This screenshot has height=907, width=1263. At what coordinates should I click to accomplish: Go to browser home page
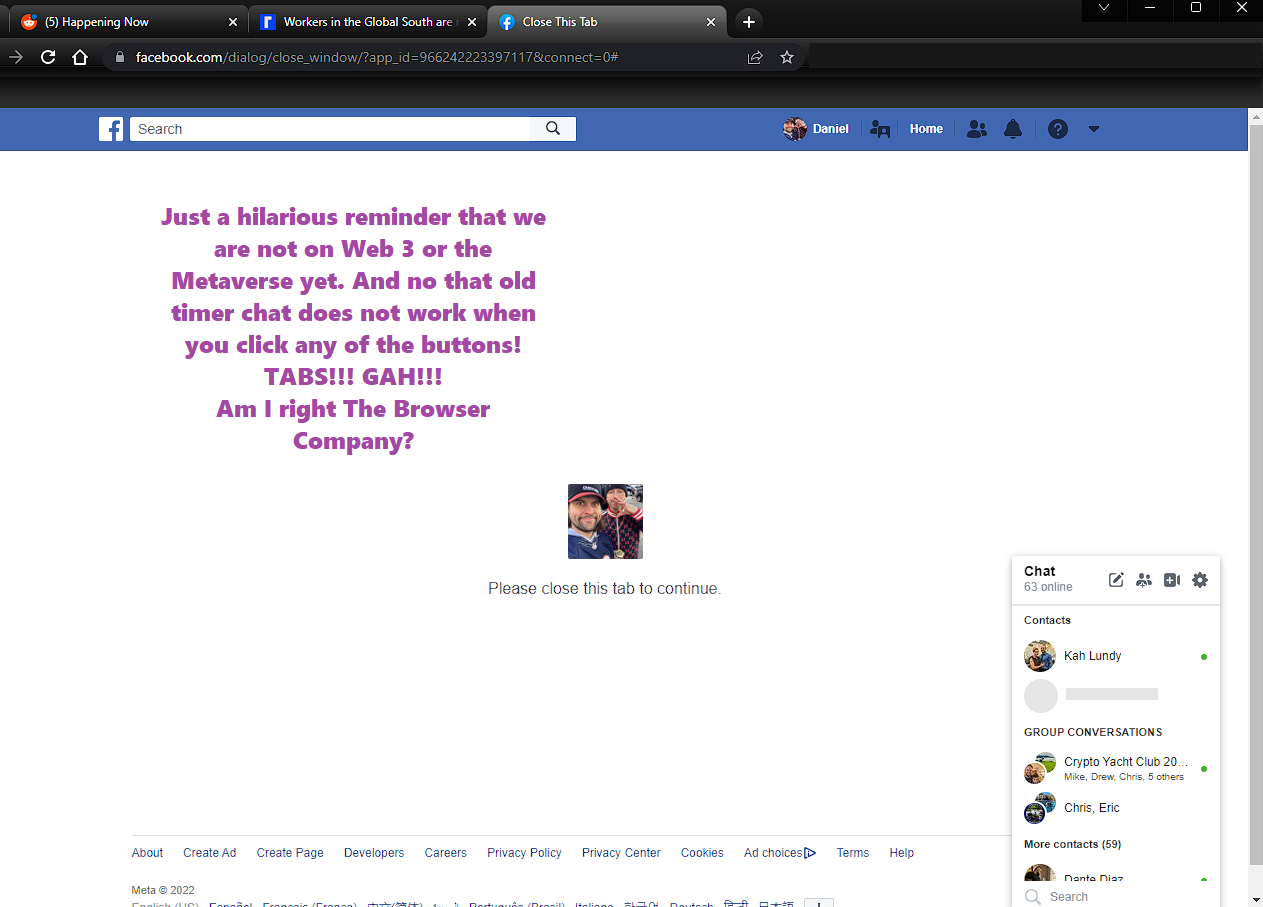tap(80, 57)
